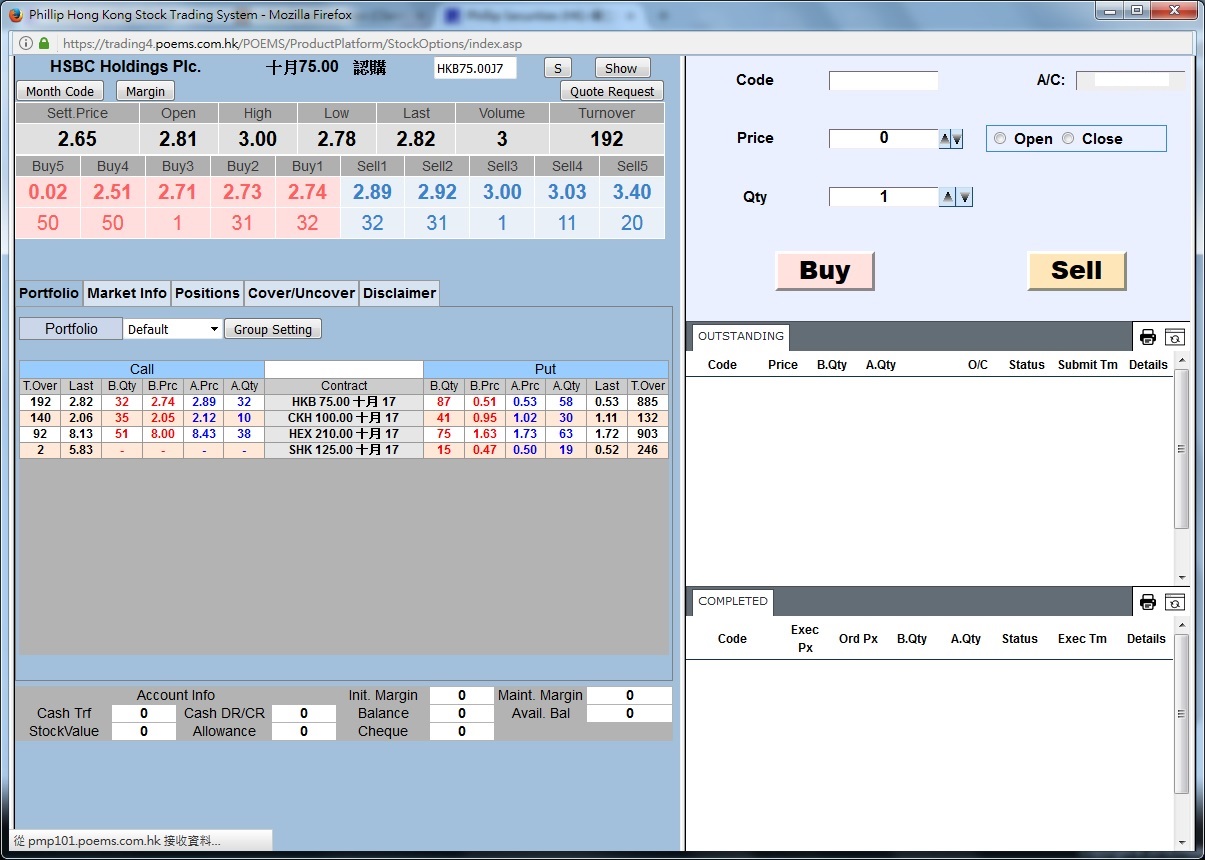Screen dimensions: 1205x860
Task: Open the Margin button
Action: [146, 91]
